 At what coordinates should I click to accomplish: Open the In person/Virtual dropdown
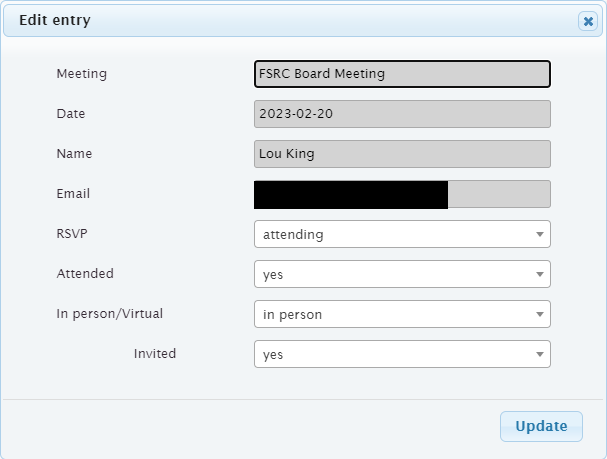pos(402,314)
